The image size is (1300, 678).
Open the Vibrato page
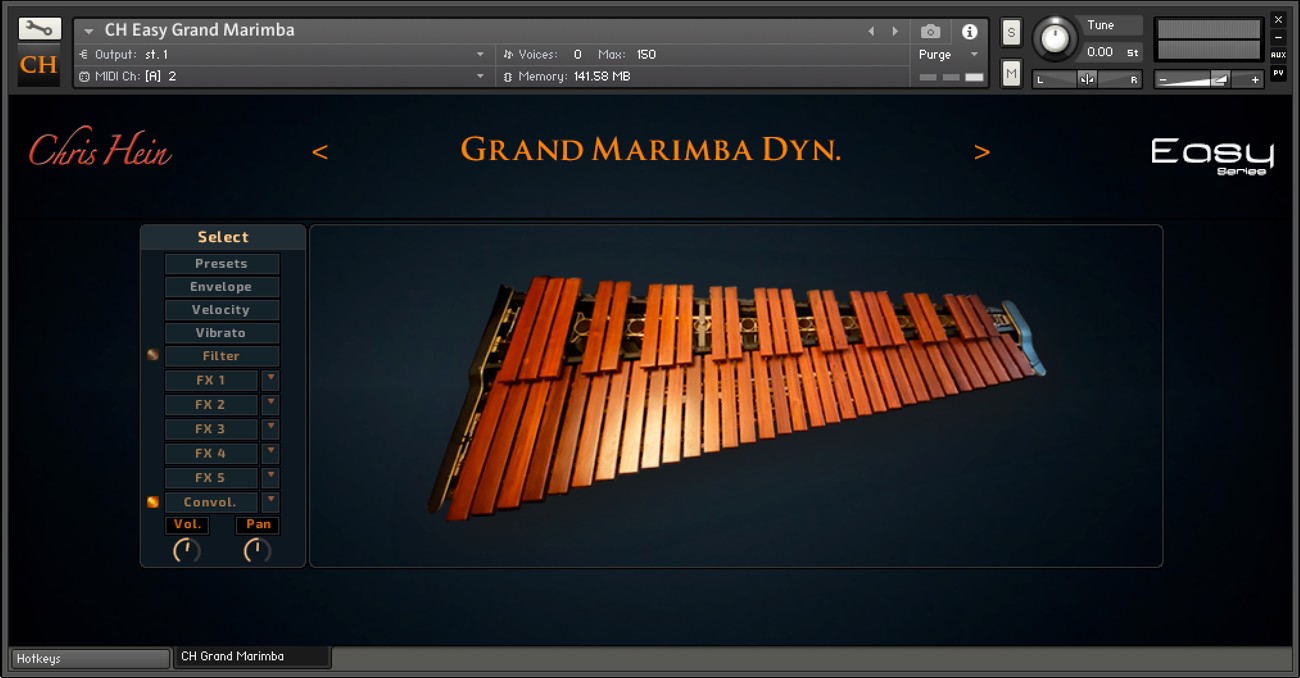(222, 333)
